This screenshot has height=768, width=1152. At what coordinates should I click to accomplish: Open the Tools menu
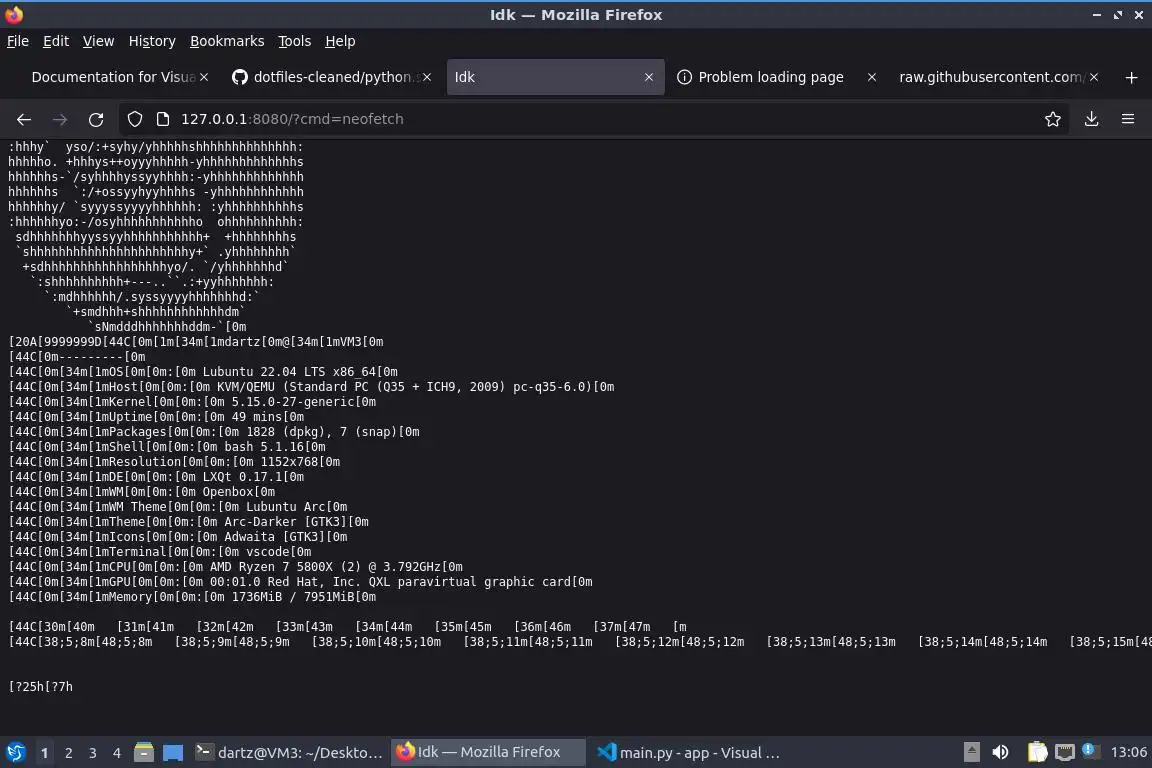tap(295, 41)
